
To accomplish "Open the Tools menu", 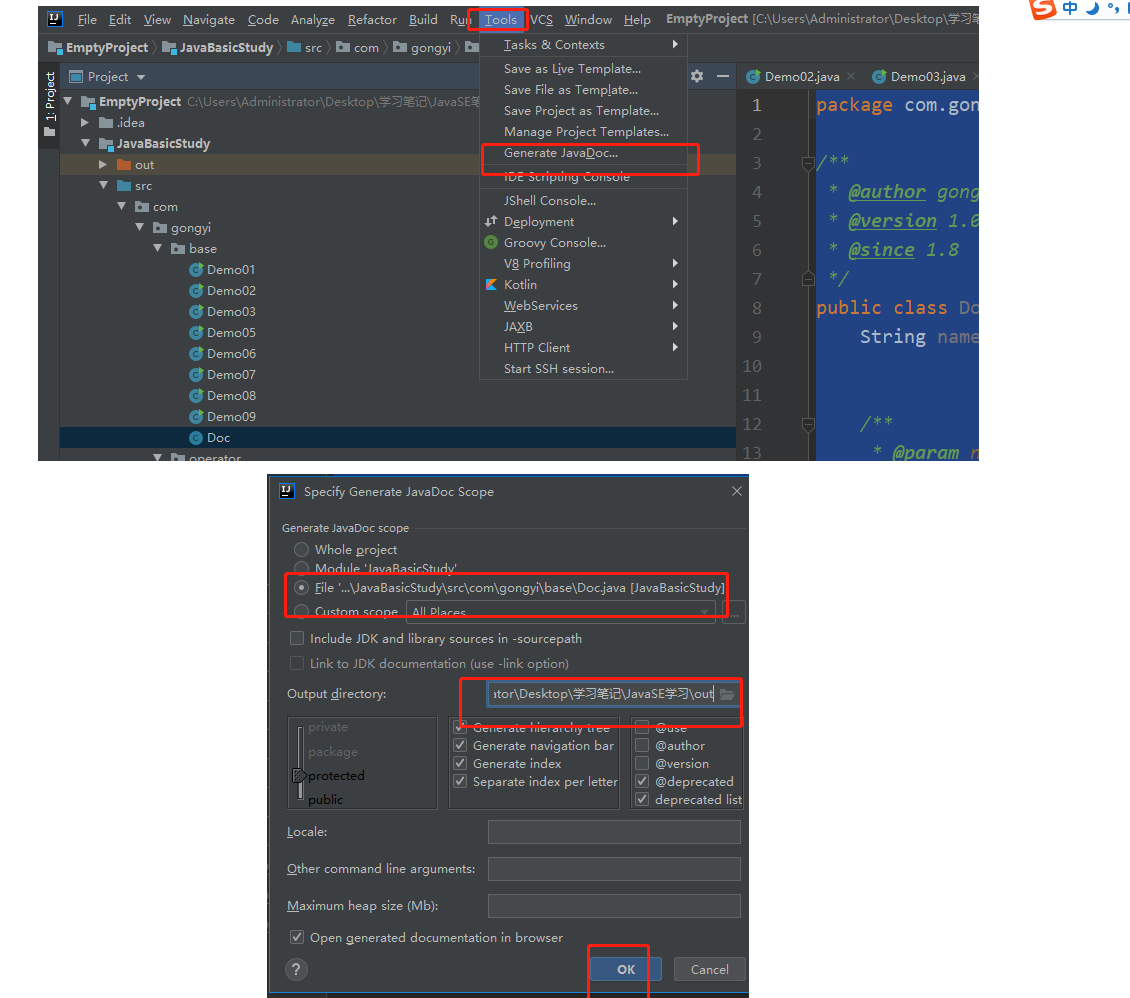I will pyautogui.click(x=500, y=19).
